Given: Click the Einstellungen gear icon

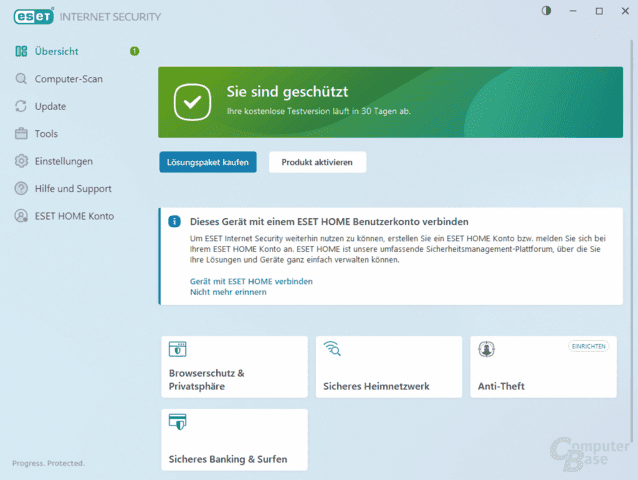Looking at the screenshot, I should (21, 161).
